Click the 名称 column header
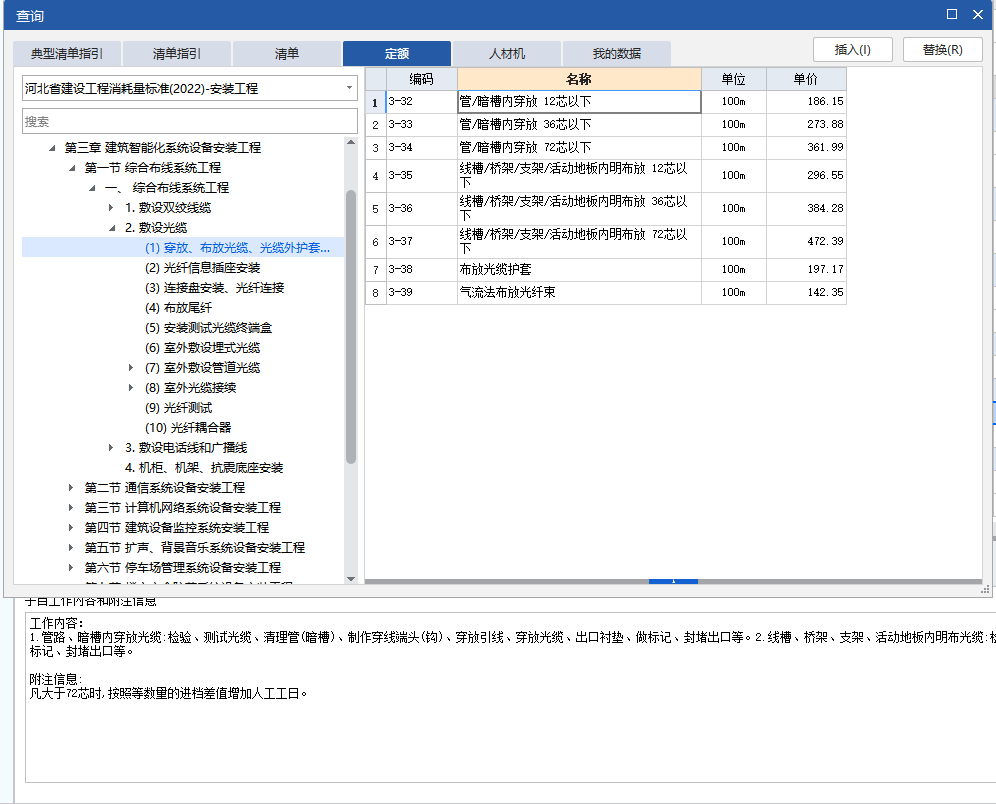996x804 pixels. click(x=579, y=79)
